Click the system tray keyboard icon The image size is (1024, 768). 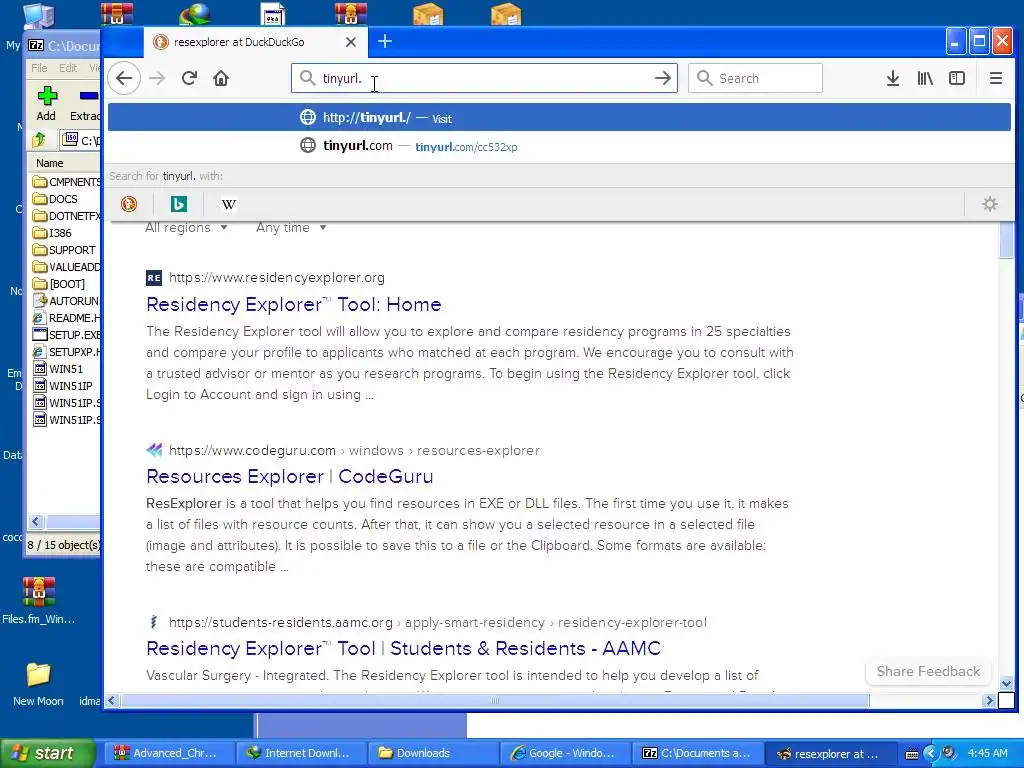912,754
